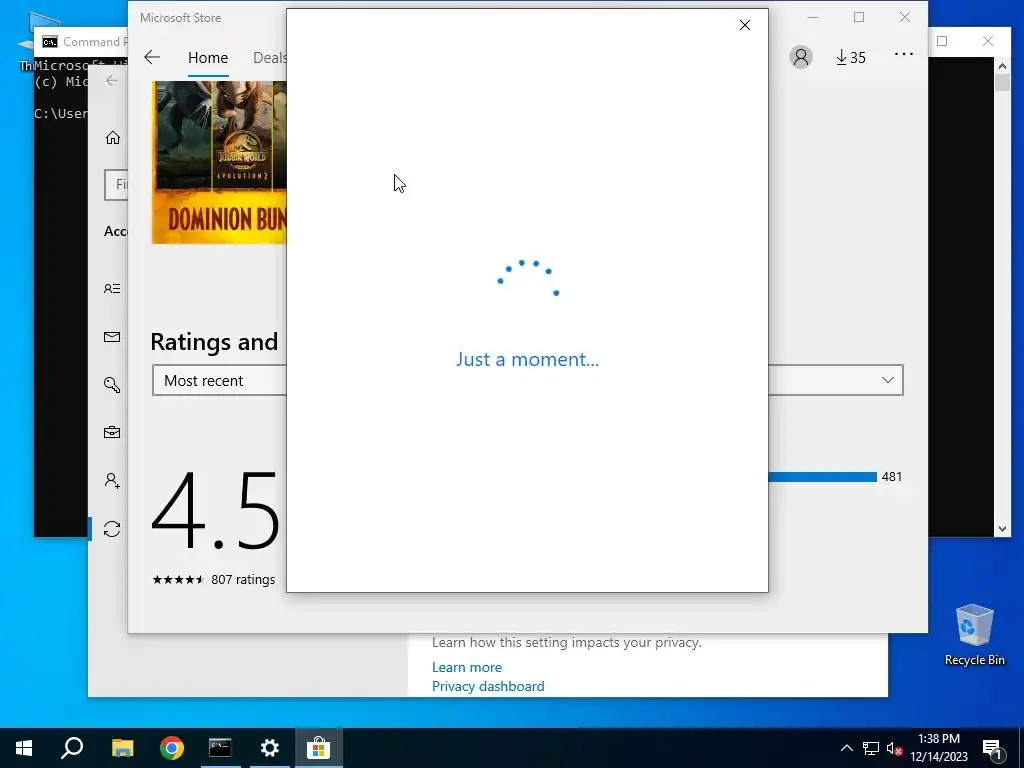Open taskbar search
The image size is (1024, 768).
point(72,748)
